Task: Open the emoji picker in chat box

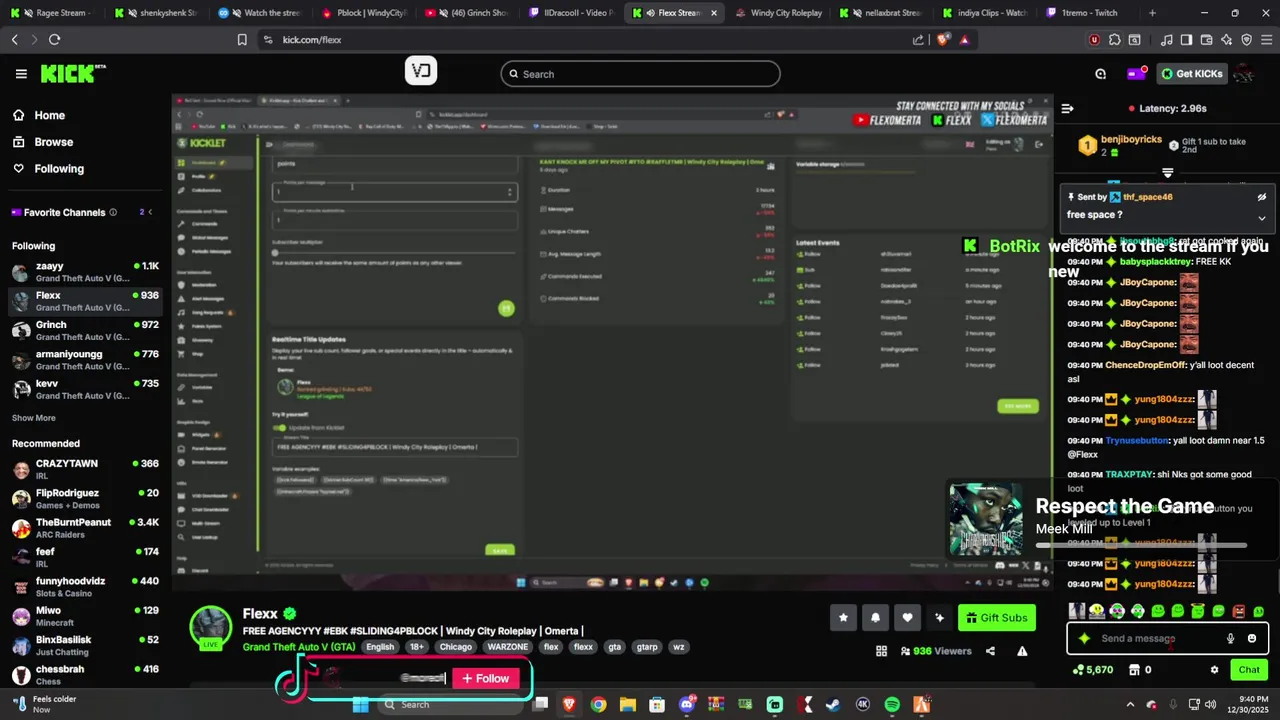Action: (1252, 639)
